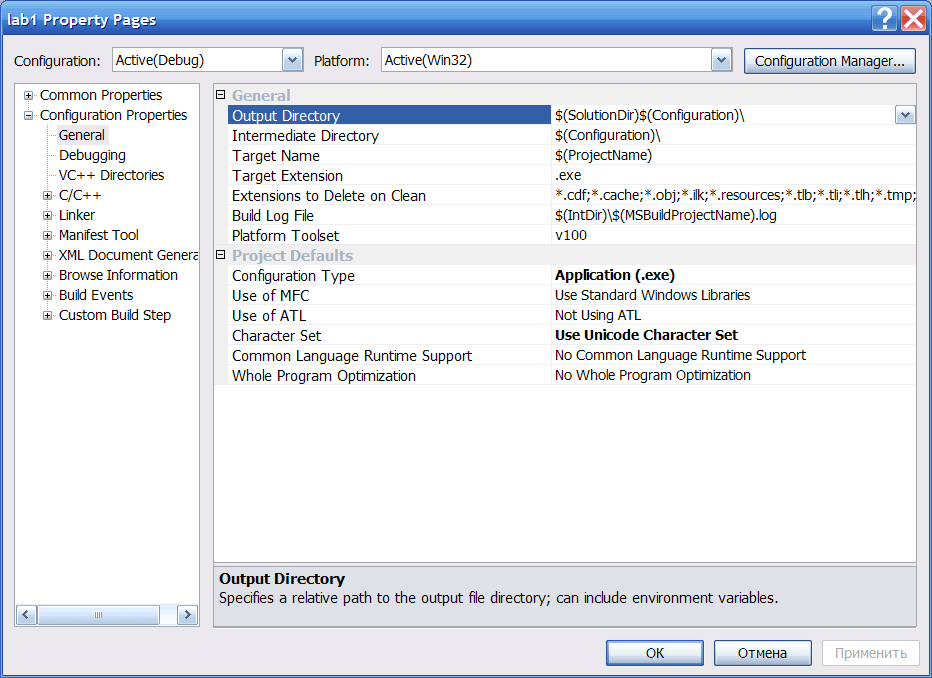Select Common Language Runtime Support property

click(x=389, y=356)
